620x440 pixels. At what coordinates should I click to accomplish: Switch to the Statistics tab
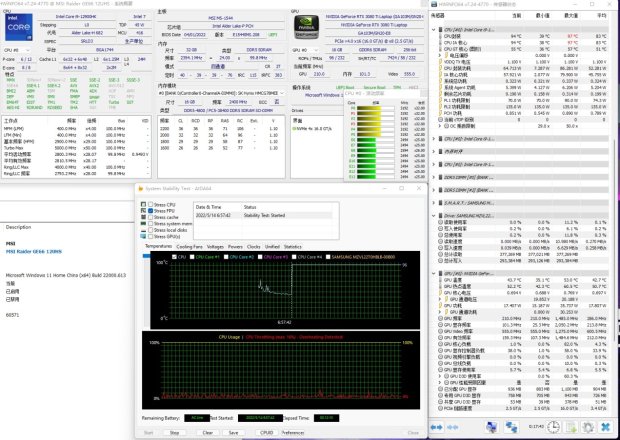tap(293, 247)
